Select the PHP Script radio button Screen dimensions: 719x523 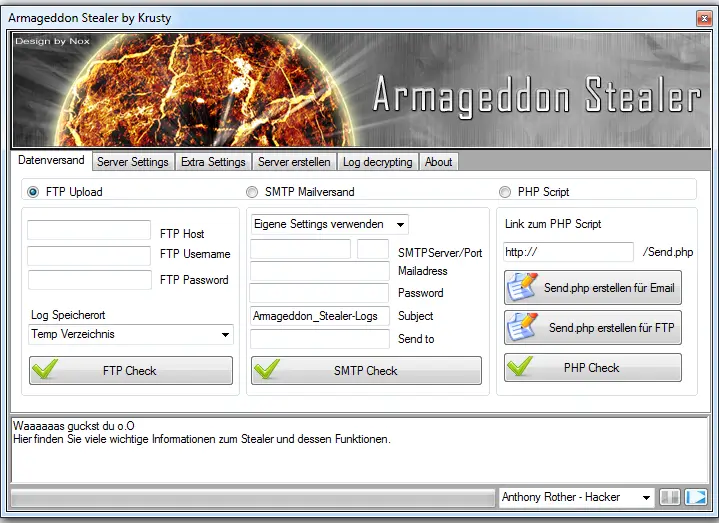[x=504, y=192]
